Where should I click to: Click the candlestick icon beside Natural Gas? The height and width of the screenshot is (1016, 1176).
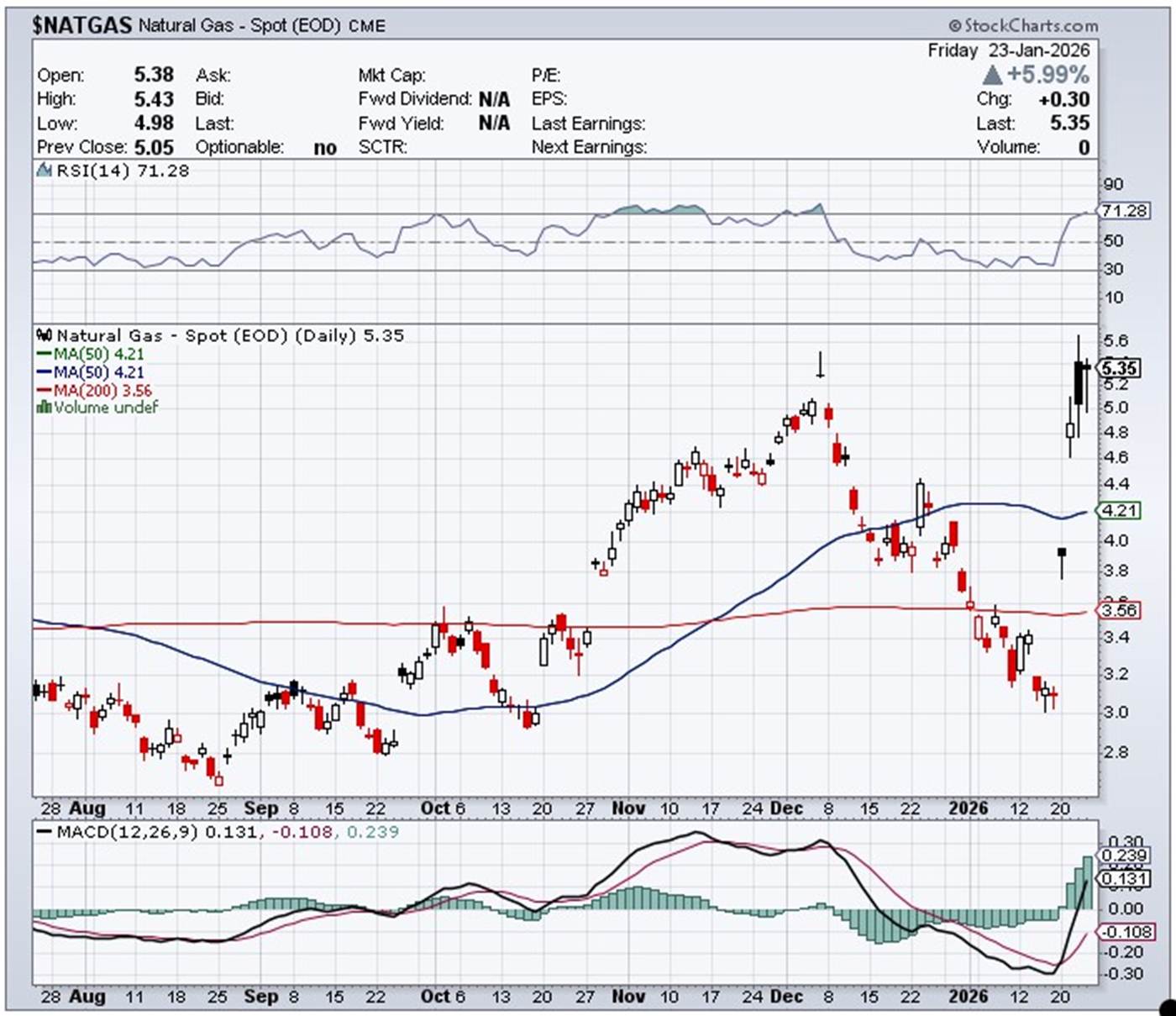click(x=45, y=335)
